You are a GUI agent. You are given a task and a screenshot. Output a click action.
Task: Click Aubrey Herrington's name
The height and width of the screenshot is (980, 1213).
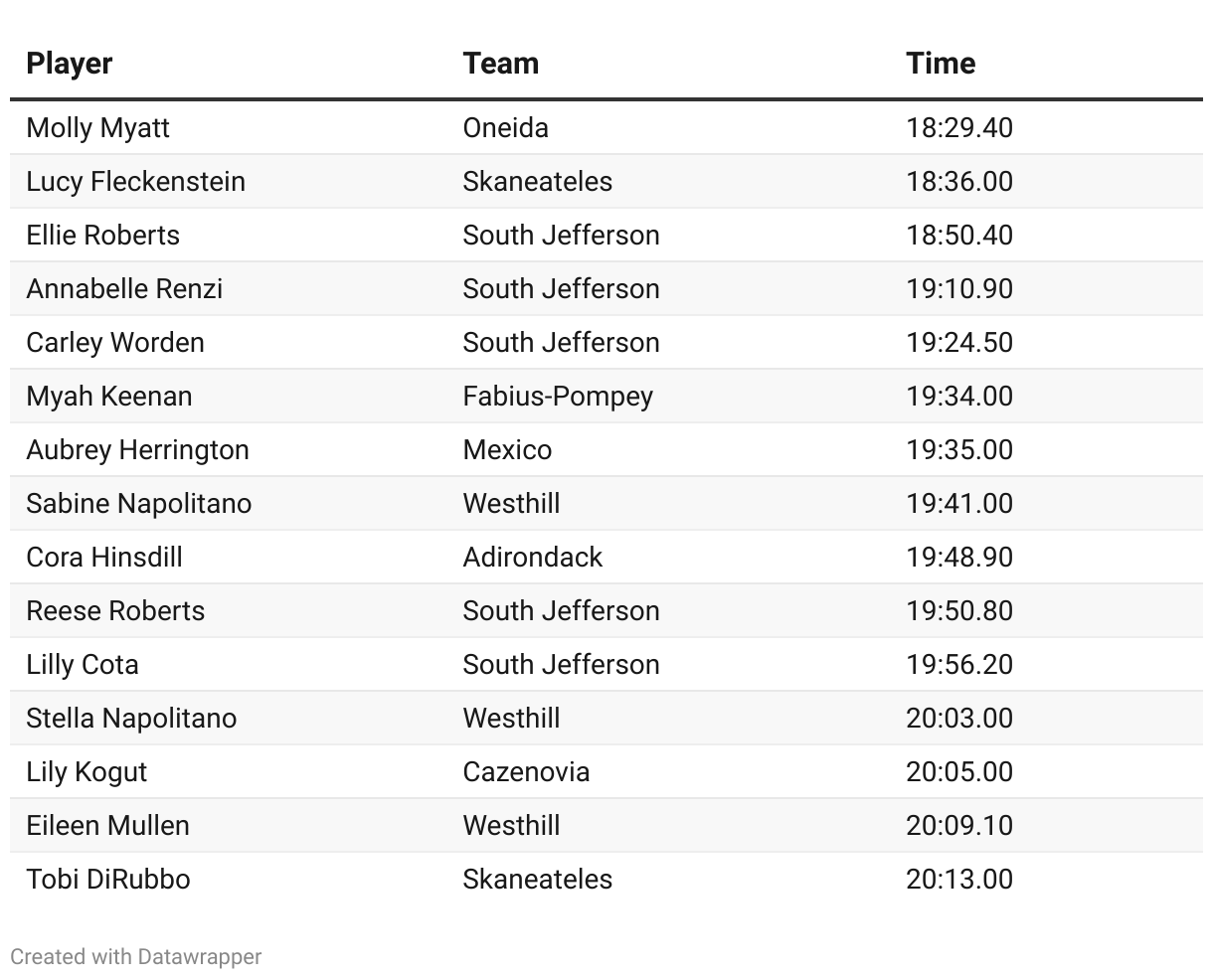coord(137,450)
